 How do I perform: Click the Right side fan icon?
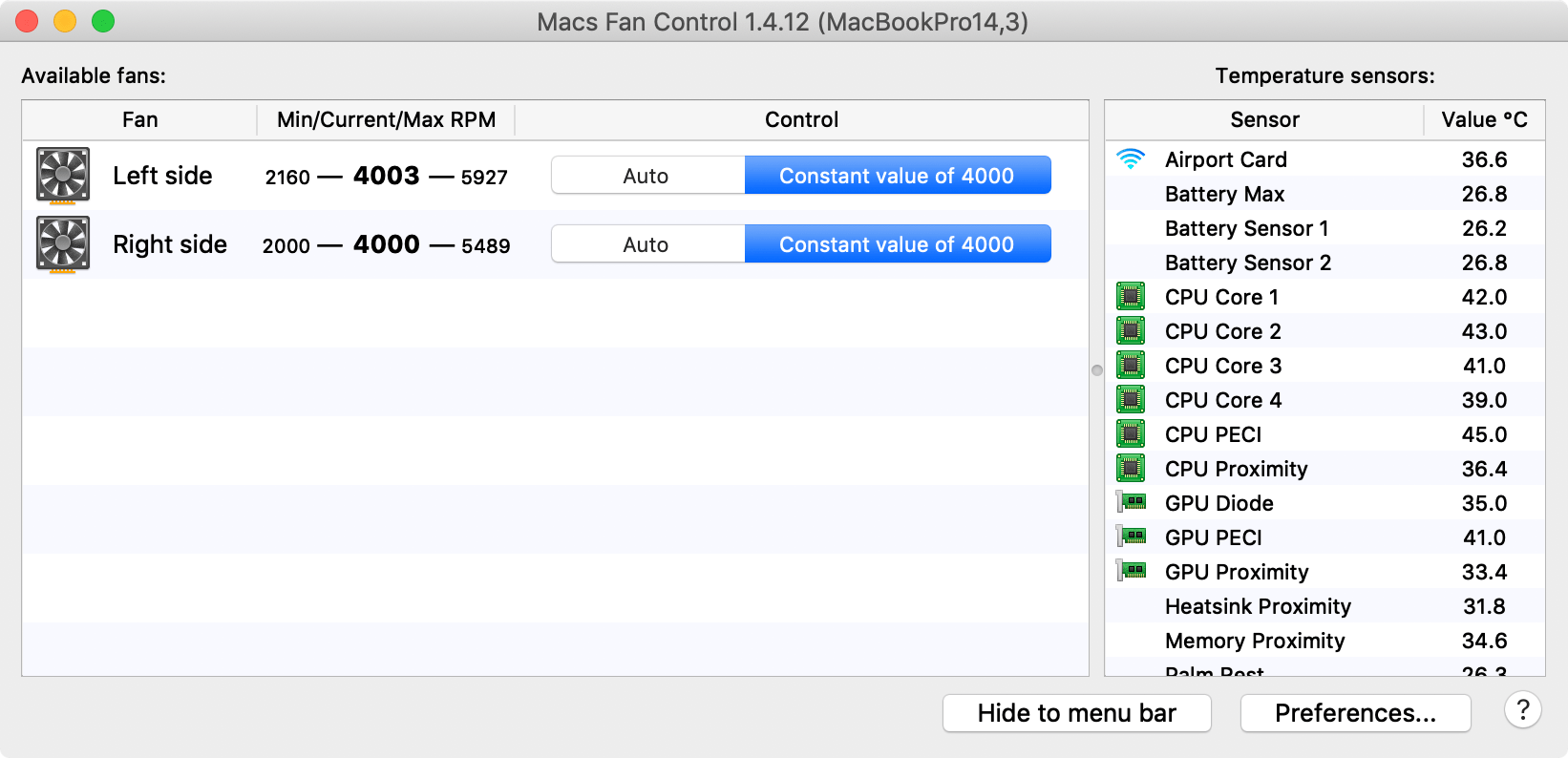click(63, 244)
